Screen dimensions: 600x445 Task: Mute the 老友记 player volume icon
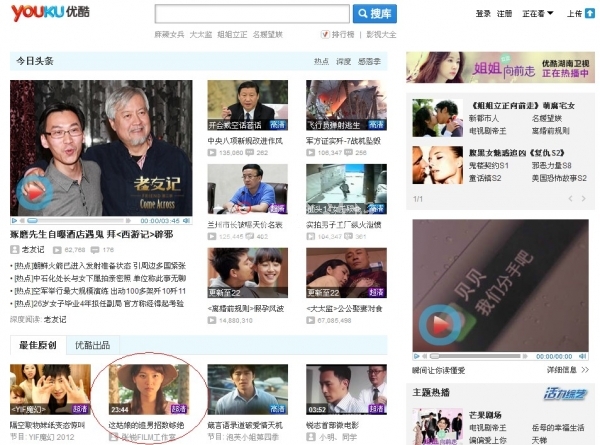coord(186,220)
